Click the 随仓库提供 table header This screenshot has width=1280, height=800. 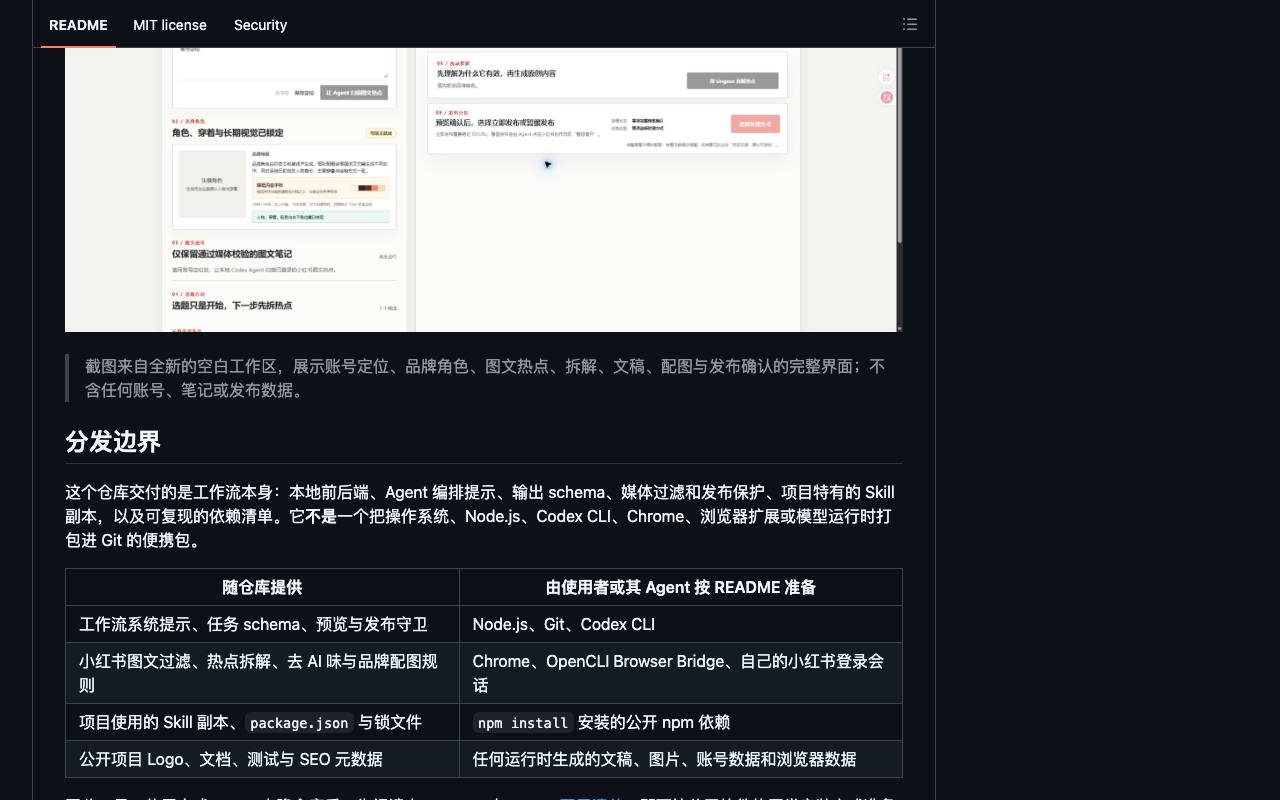pos(262,587)
